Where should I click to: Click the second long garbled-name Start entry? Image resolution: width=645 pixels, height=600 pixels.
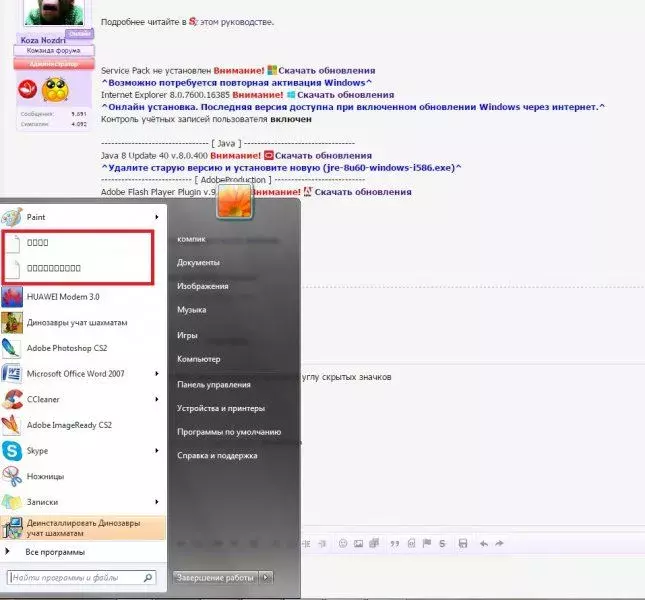point(78,268)
